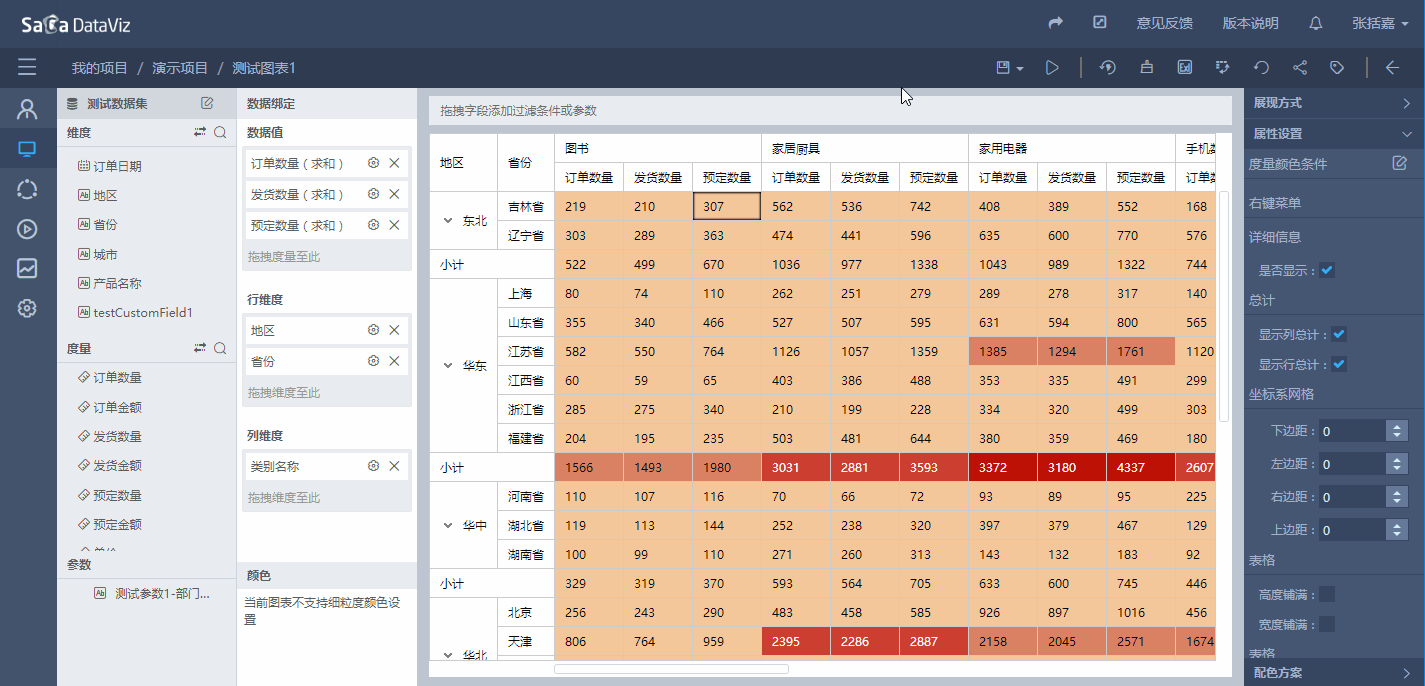Click the 左边距 input field
The width and height of the screenshot is (1425, 686).
(1353, 464)
